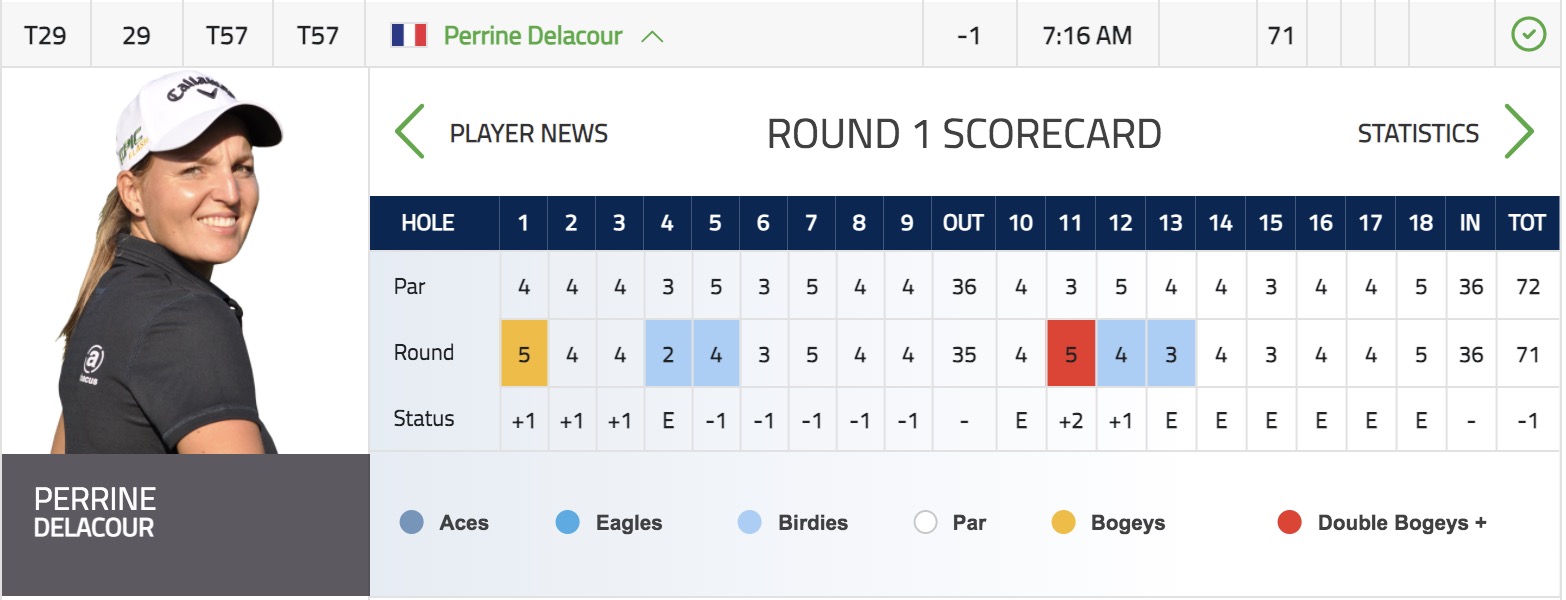Click the TOT column header

tap(1527, 223)
